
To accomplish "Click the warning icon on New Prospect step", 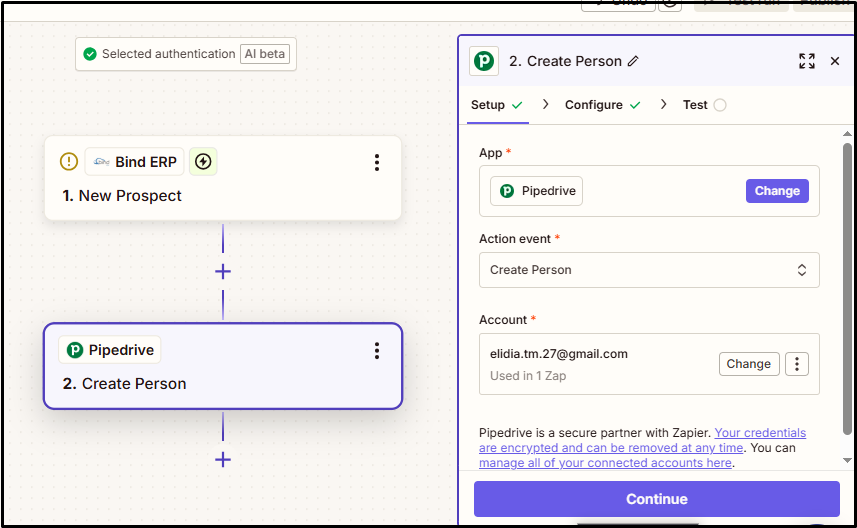I will (x=68, y=162).
